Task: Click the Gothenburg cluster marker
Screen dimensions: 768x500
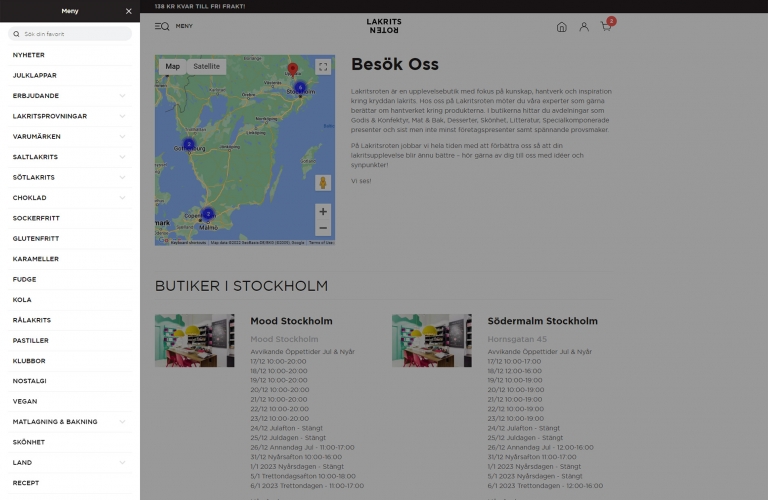Action: click(189, 144)
